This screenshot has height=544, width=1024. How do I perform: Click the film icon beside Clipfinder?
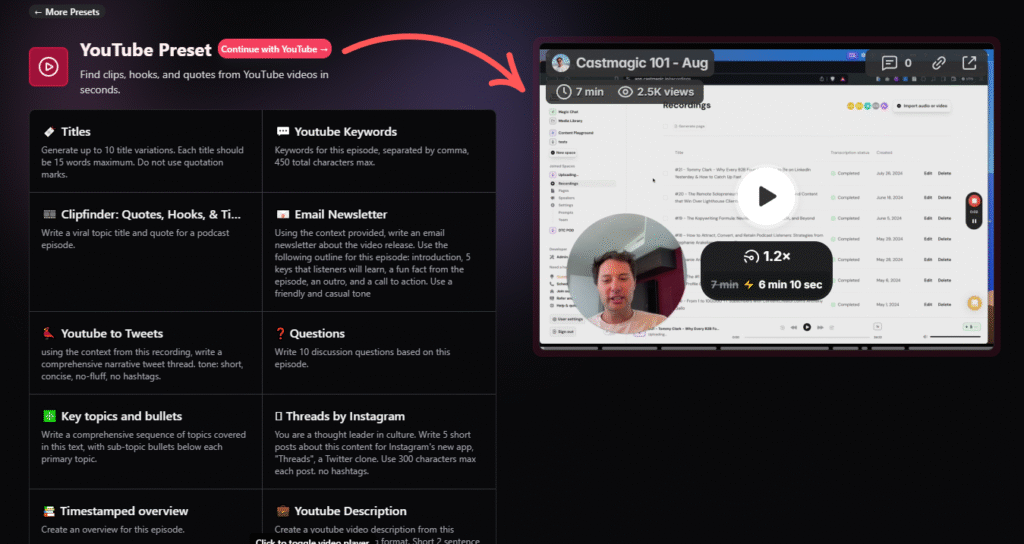(49, 214)
